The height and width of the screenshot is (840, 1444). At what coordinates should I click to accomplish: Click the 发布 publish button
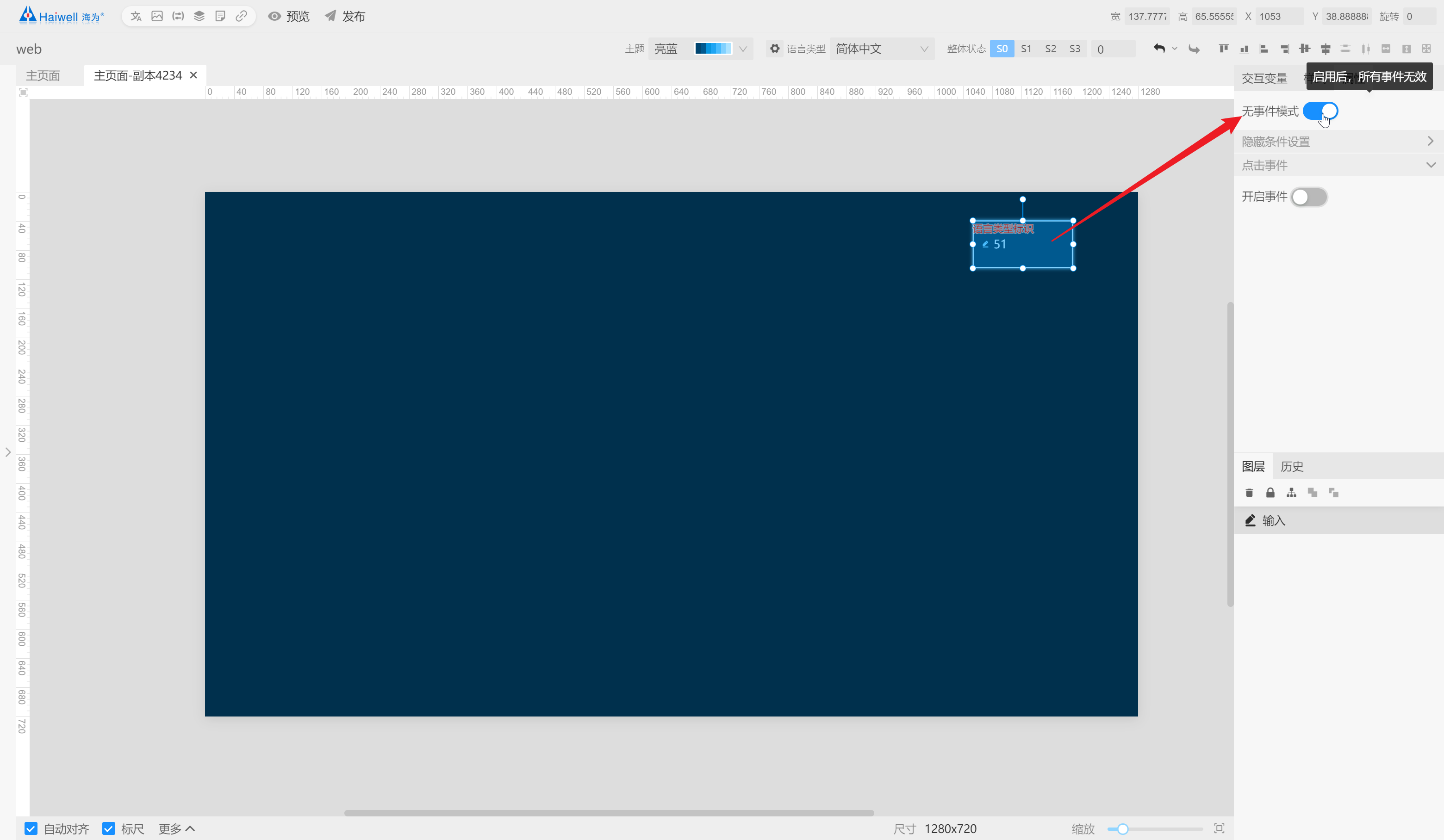click(345, 16)
